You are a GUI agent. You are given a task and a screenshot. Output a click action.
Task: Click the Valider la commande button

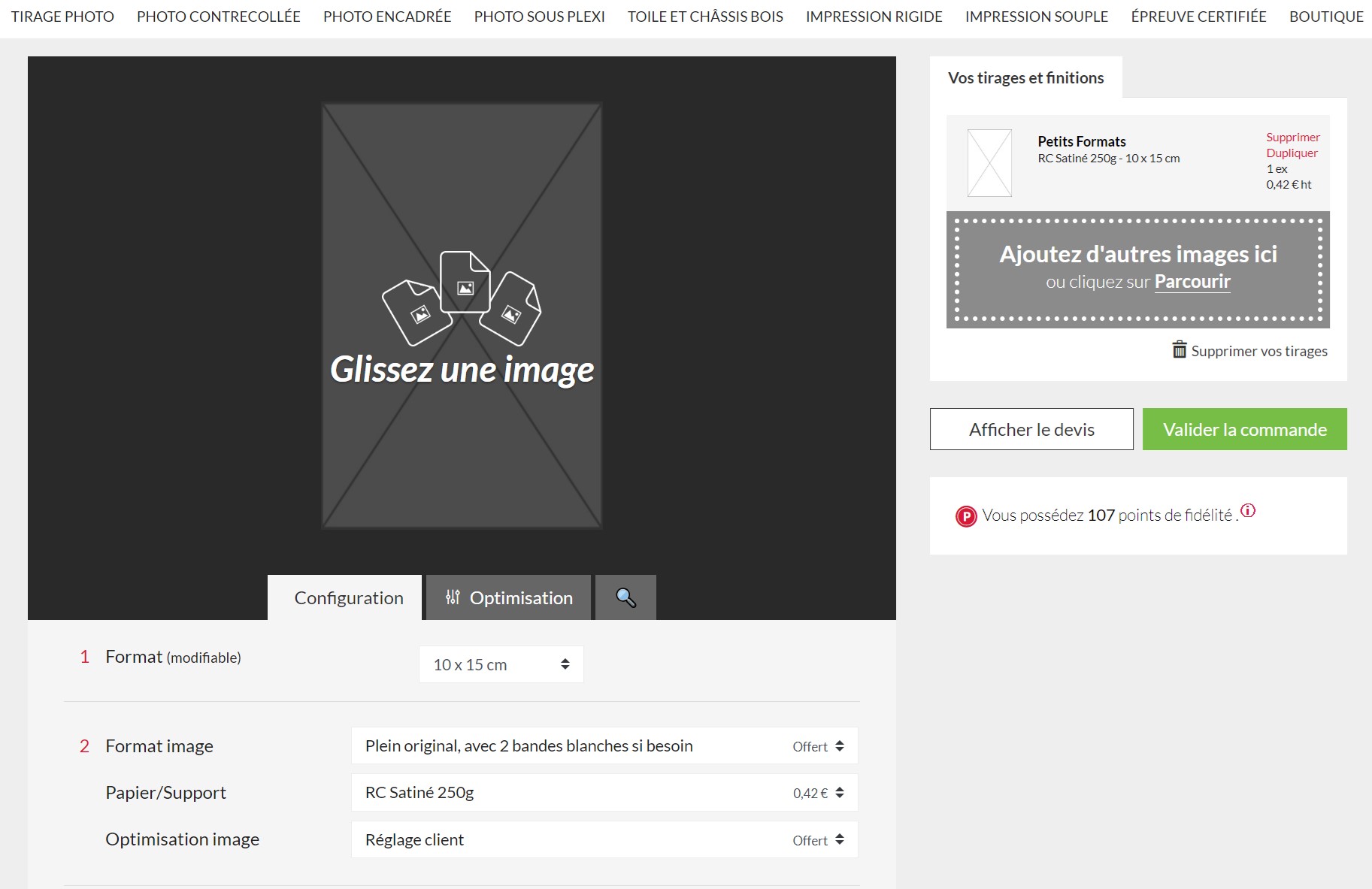[1244, 429]
